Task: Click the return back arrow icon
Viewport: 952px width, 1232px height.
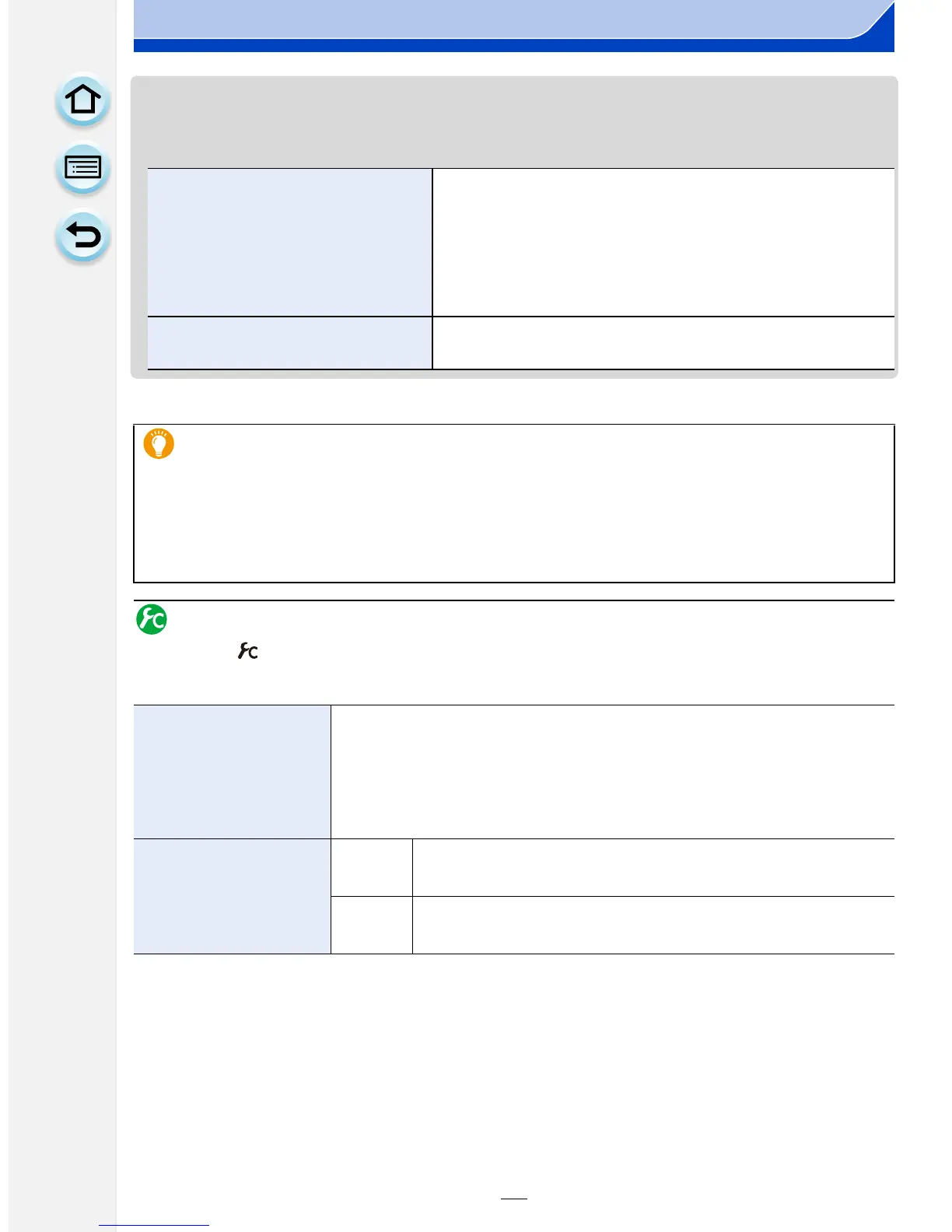Action: (82, 236)
